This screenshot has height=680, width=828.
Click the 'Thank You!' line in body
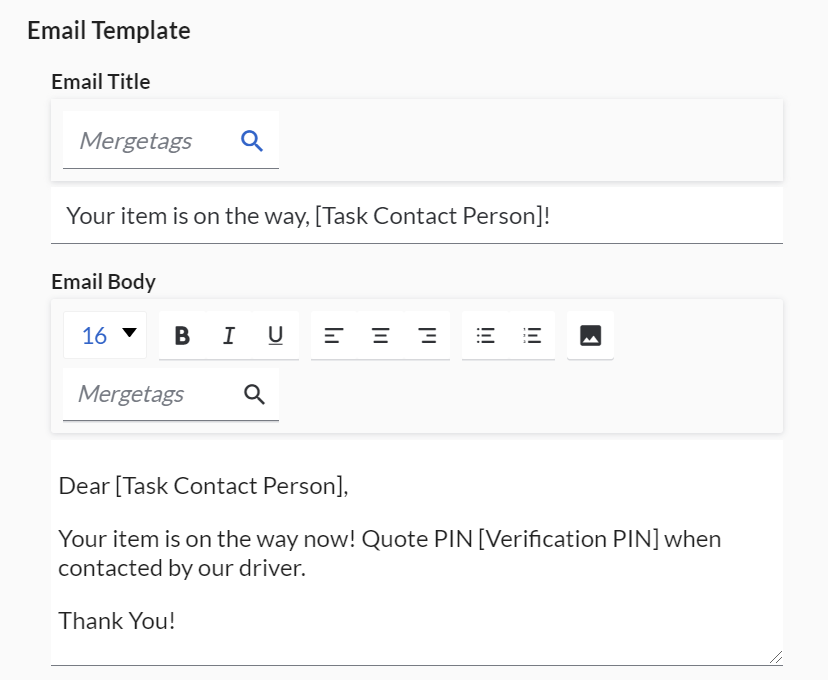117,621
